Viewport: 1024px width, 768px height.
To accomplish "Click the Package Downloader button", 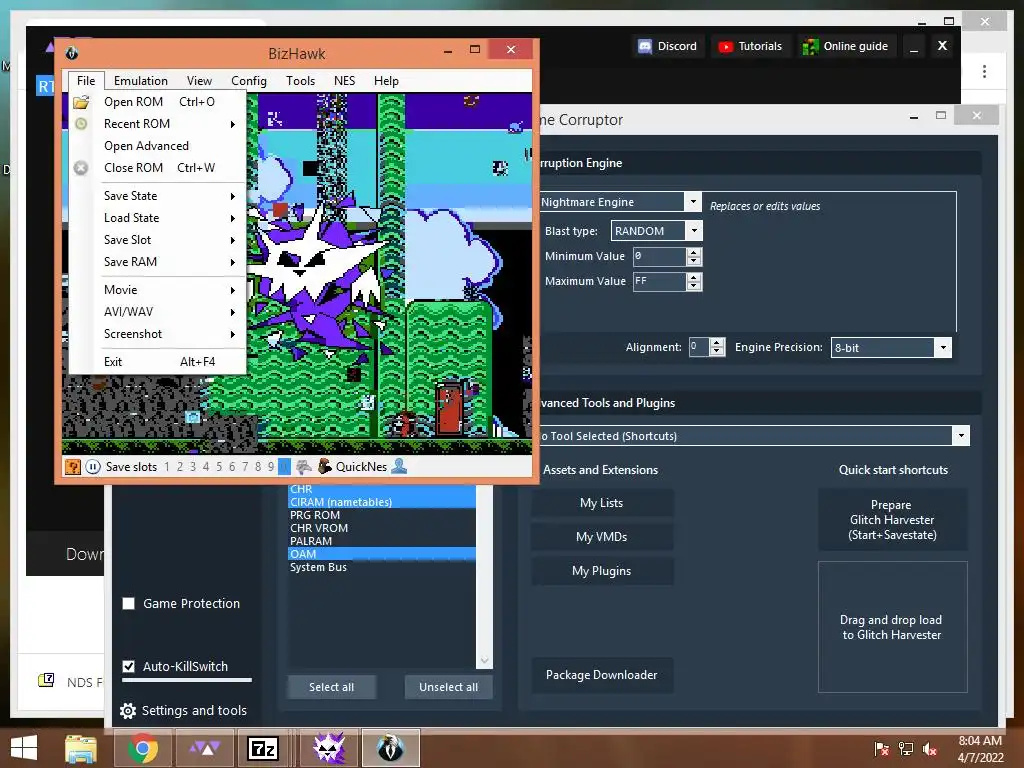I will 601,675.
